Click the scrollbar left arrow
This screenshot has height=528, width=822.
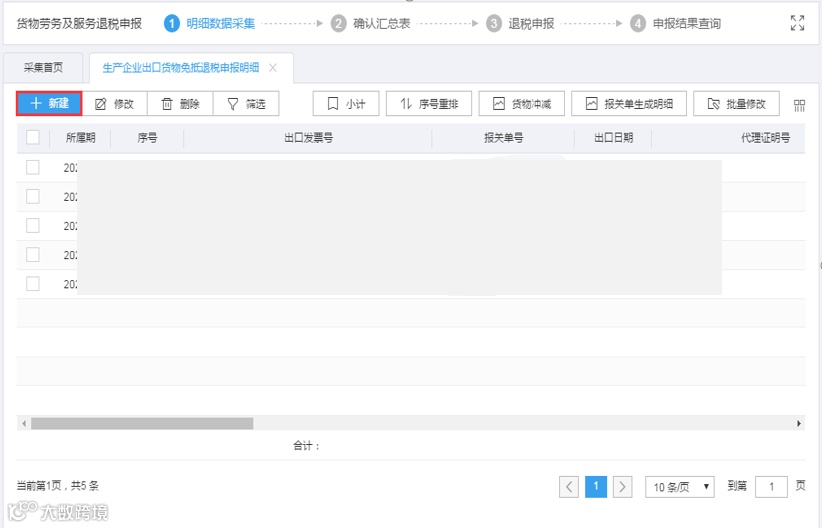[x=24, y=423]
